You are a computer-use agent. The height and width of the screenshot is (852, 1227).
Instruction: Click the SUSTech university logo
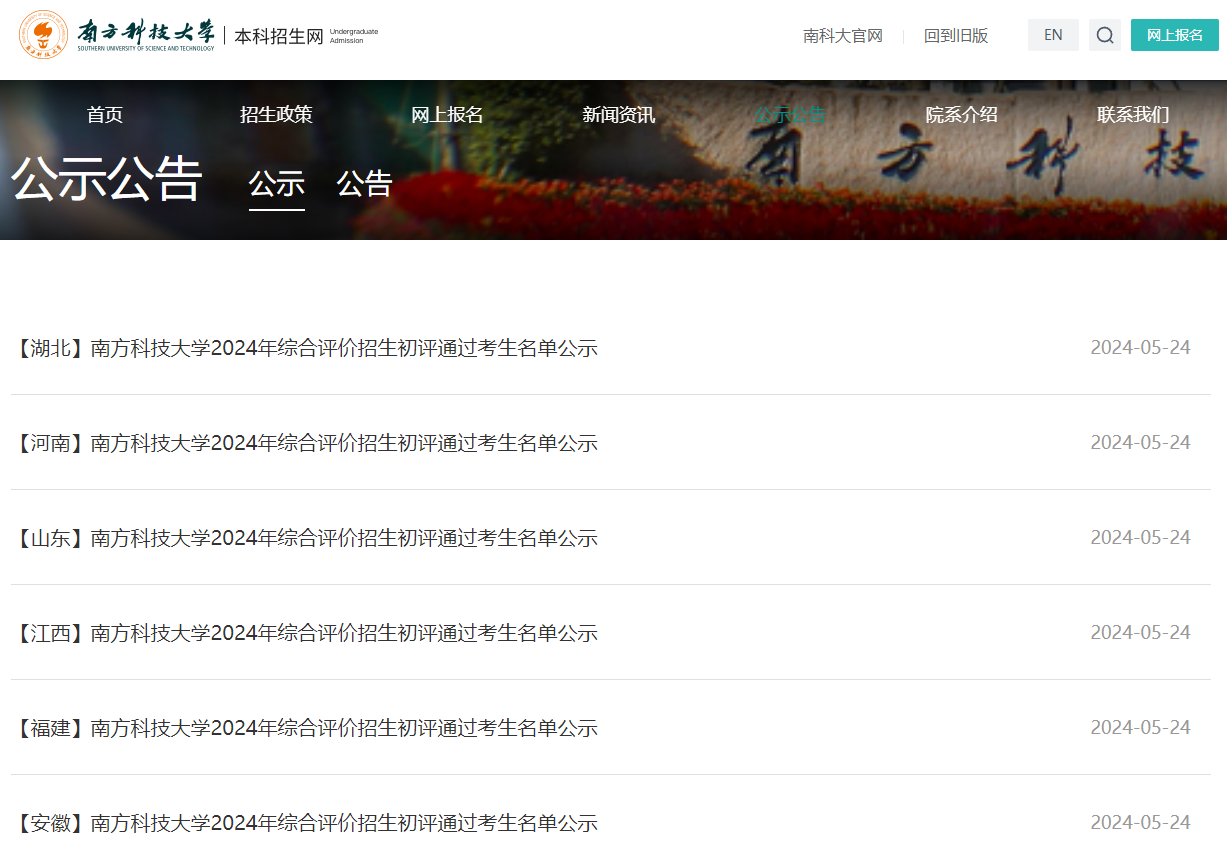point(117,35)
